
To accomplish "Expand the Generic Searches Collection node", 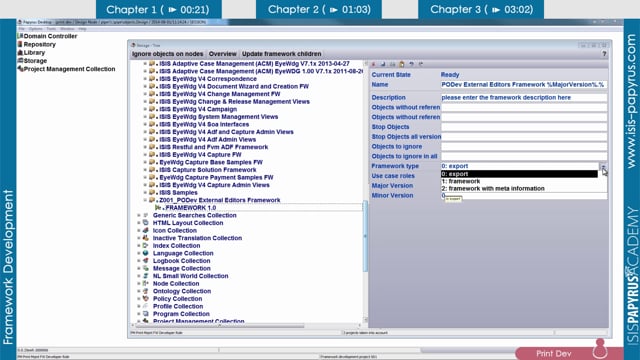I will coord(139,215).
